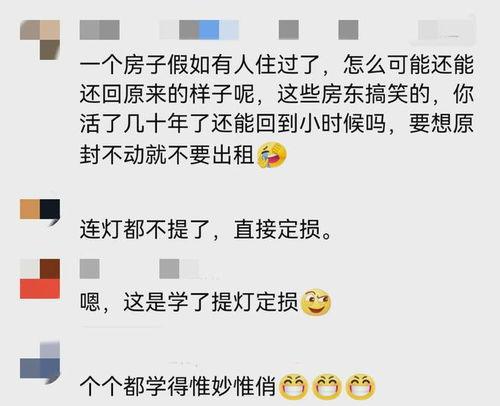Image resolution: width=500 pixels, height=406 pixels.
Task: Click the blurred button at top right corner
Action: (x=446, y=30)
